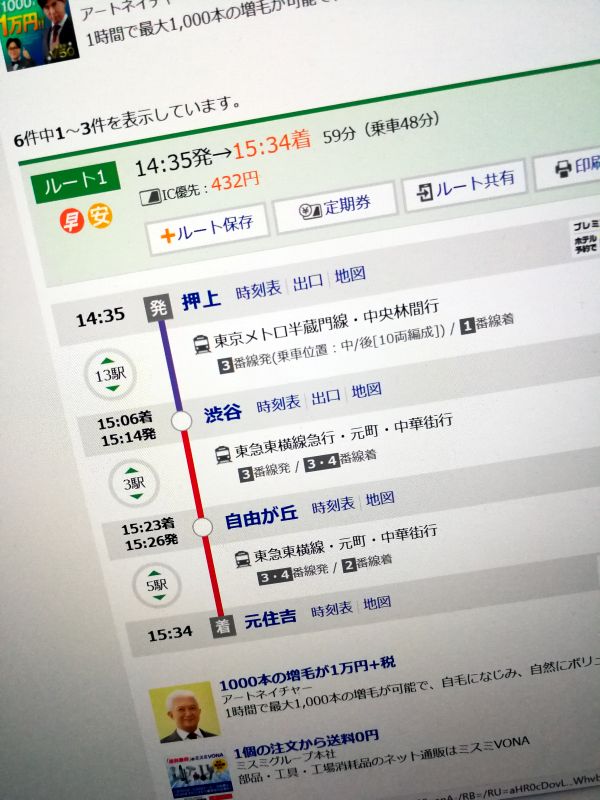
Task: Expand the 3駅 stops list
Action: pos(134,483)
